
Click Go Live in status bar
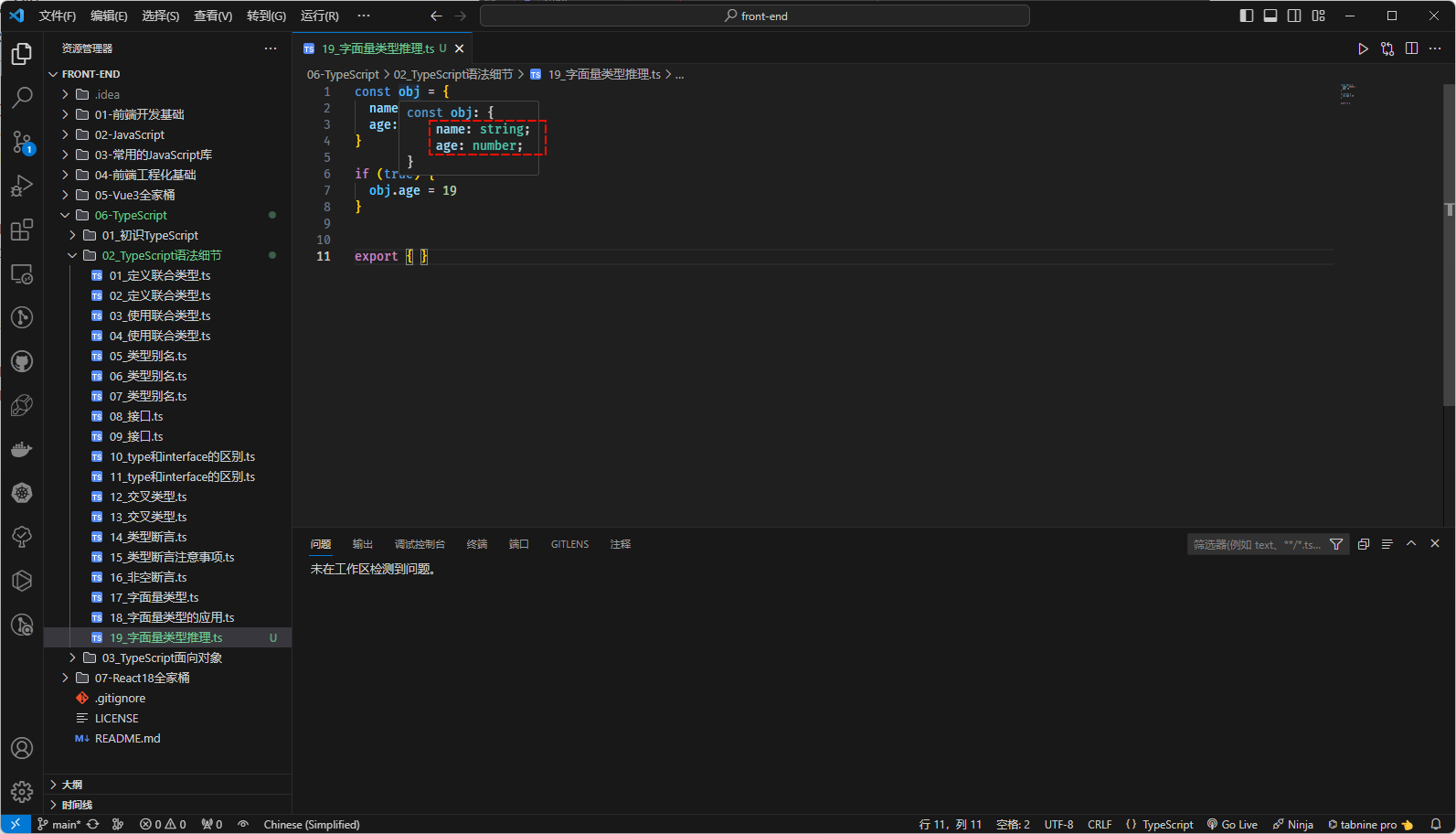(x=1232, y=824)
